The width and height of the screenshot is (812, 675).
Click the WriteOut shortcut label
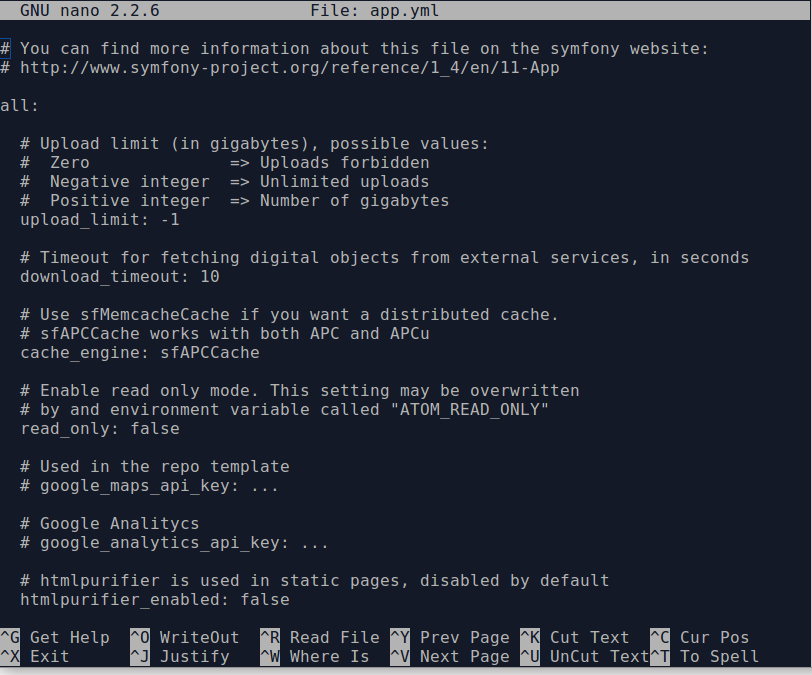point(199,637)
